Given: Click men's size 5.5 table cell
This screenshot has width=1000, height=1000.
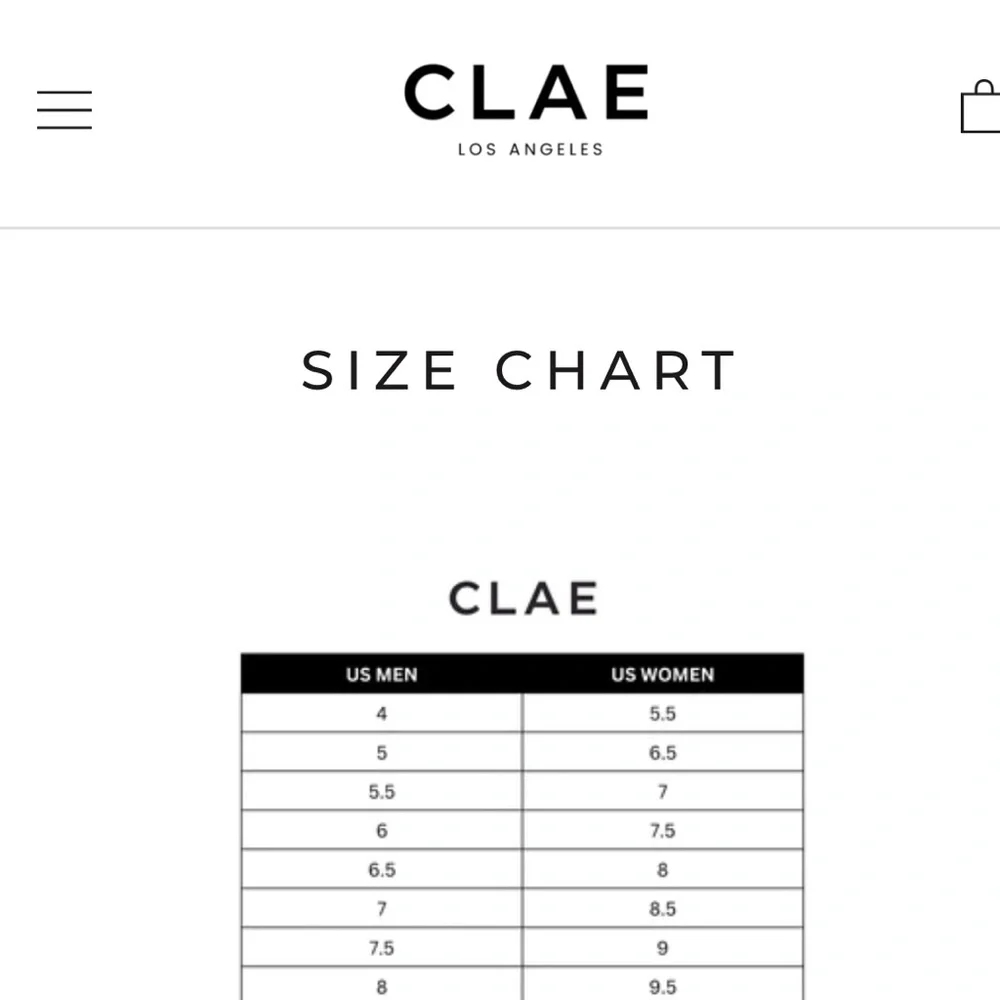Looking at the screenshot, I should point(381,791).
